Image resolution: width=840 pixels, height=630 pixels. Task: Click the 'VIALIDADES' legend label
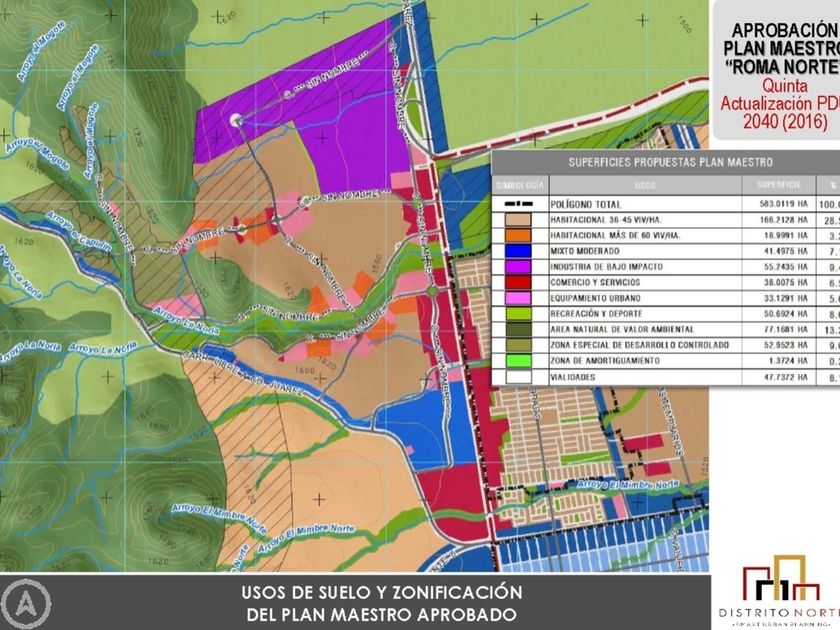click(x=572, y=377)
